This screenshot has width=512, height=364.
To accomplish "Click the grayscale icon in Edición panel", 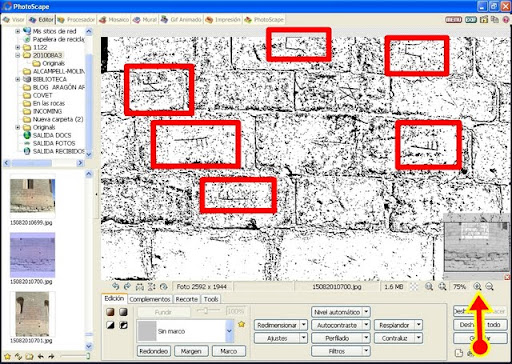I will coord(123,312).
